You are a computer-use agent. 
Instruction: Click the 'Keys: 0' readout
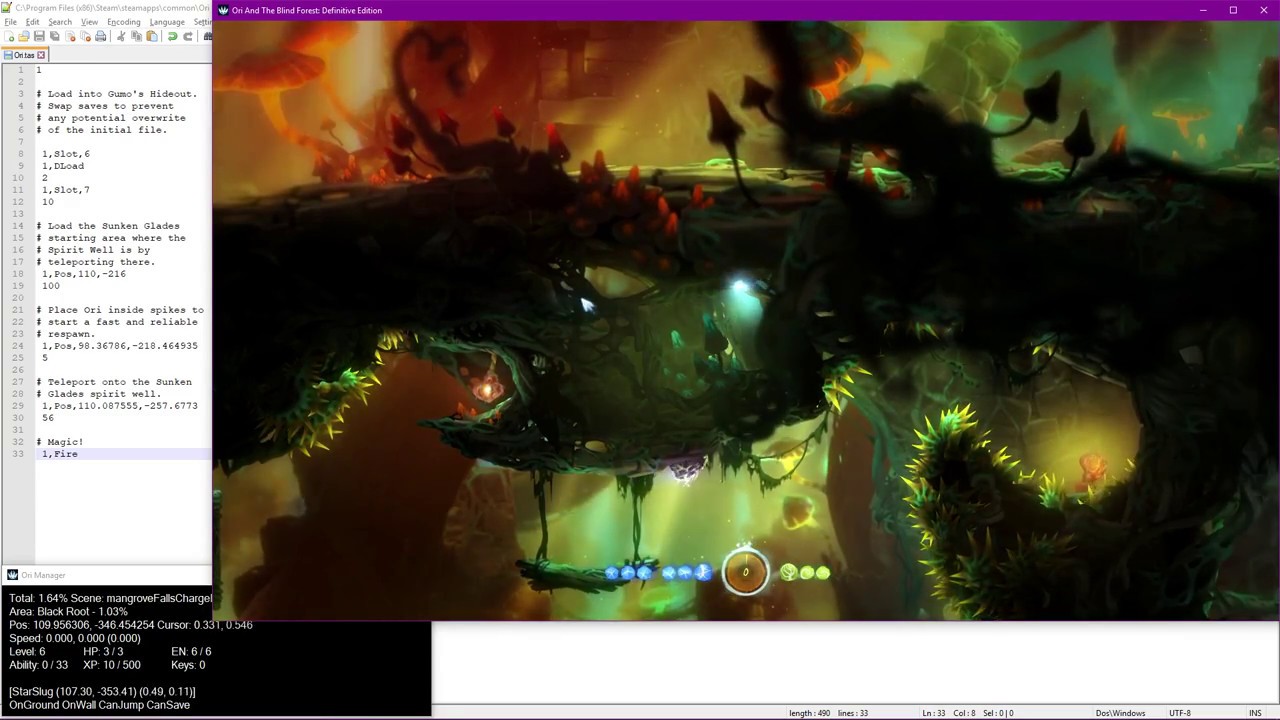[188, 665]
